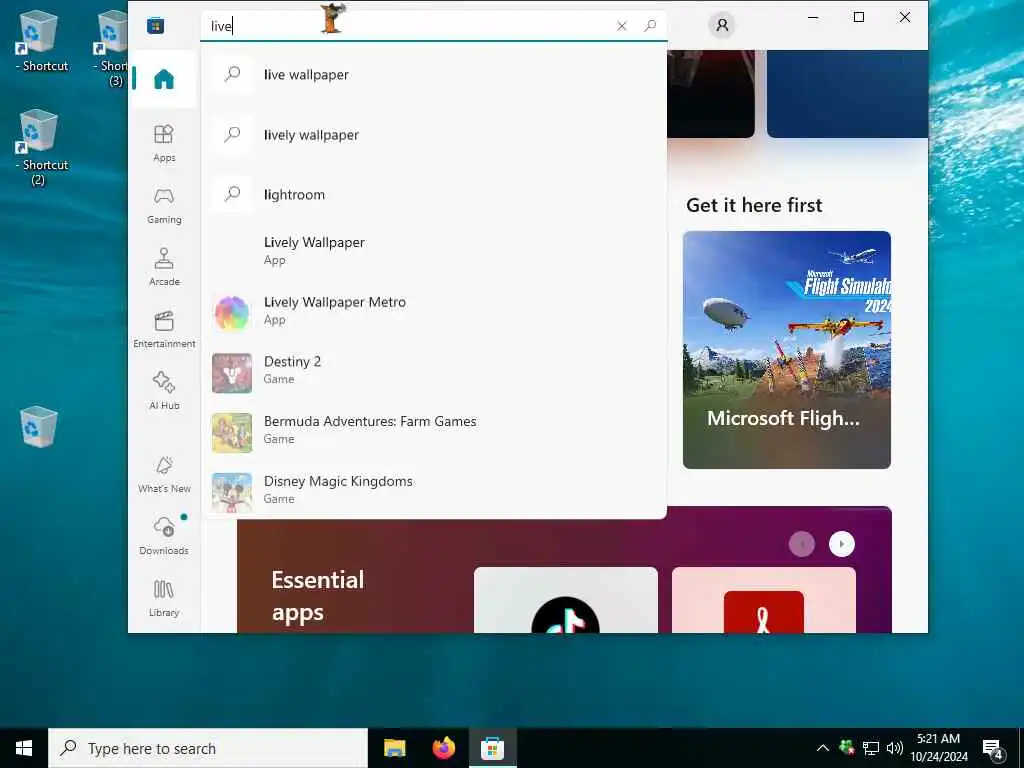Open the Microsoft Flight Simulator 2024 card
Viewport: 1024px width, 768px height.
coord(787,349)
